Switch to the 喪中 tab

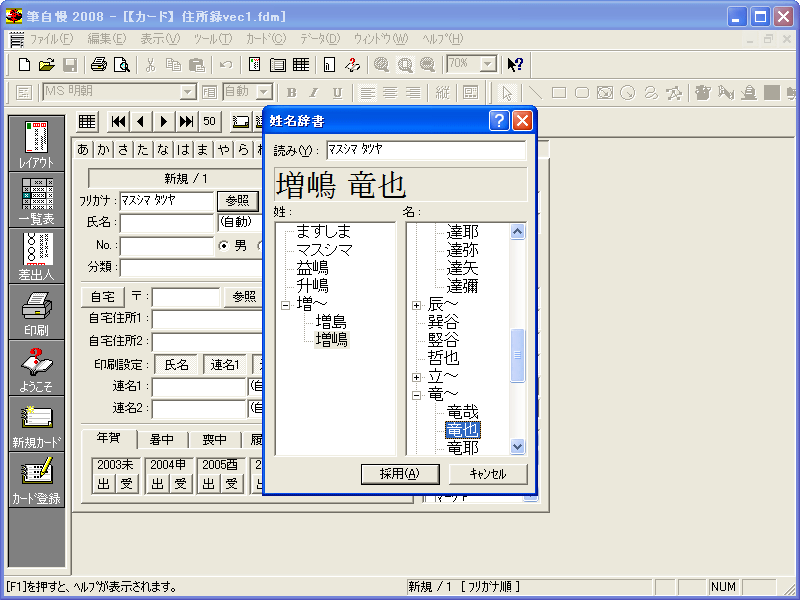click(214, 439)
